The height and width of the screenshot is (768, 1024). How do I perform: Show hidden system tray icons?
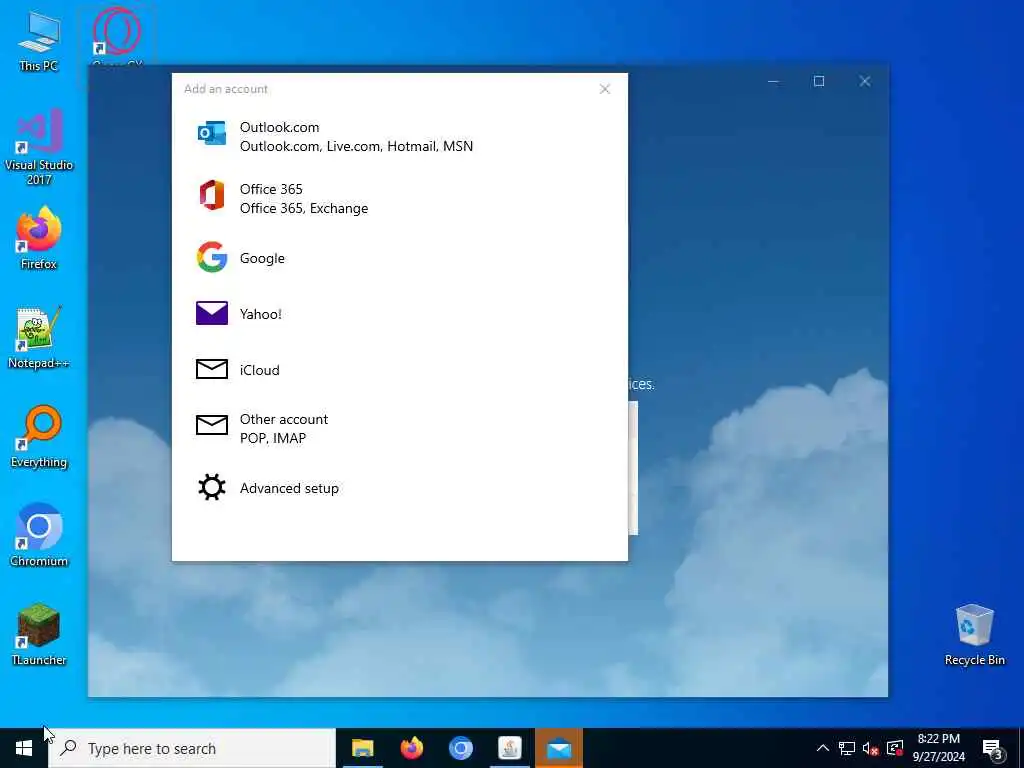click(x=823, y=748)
